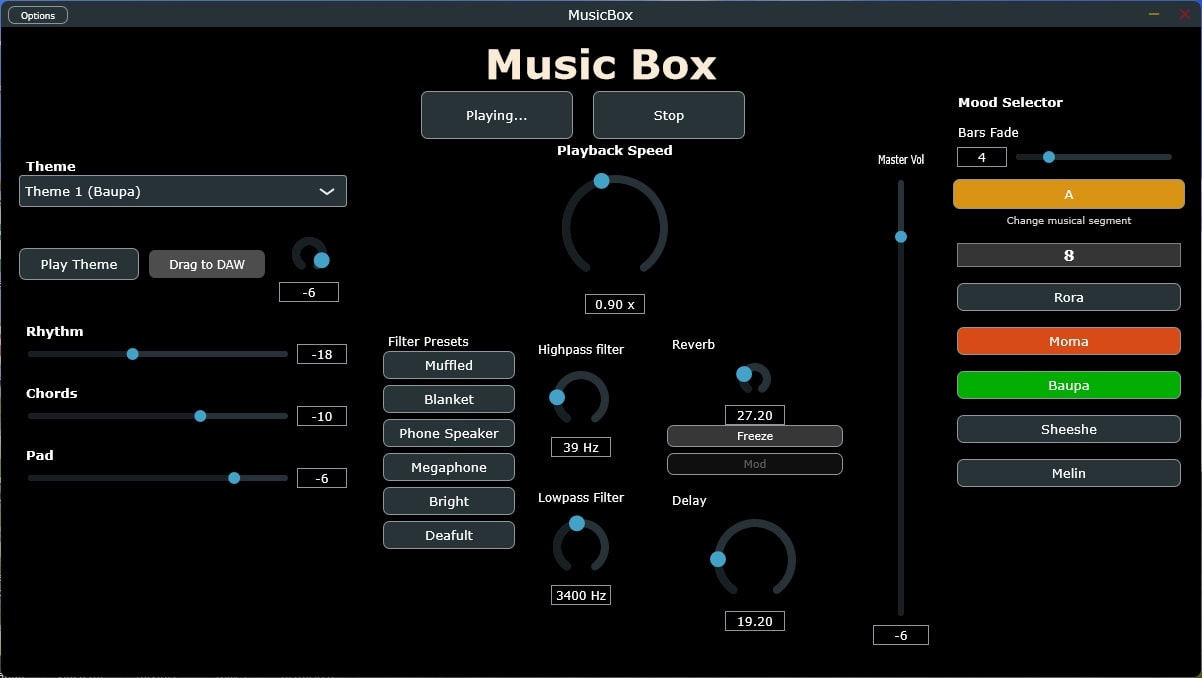Apply the Muffled filter preset
1202x678 pixels.
coord(448,365)
